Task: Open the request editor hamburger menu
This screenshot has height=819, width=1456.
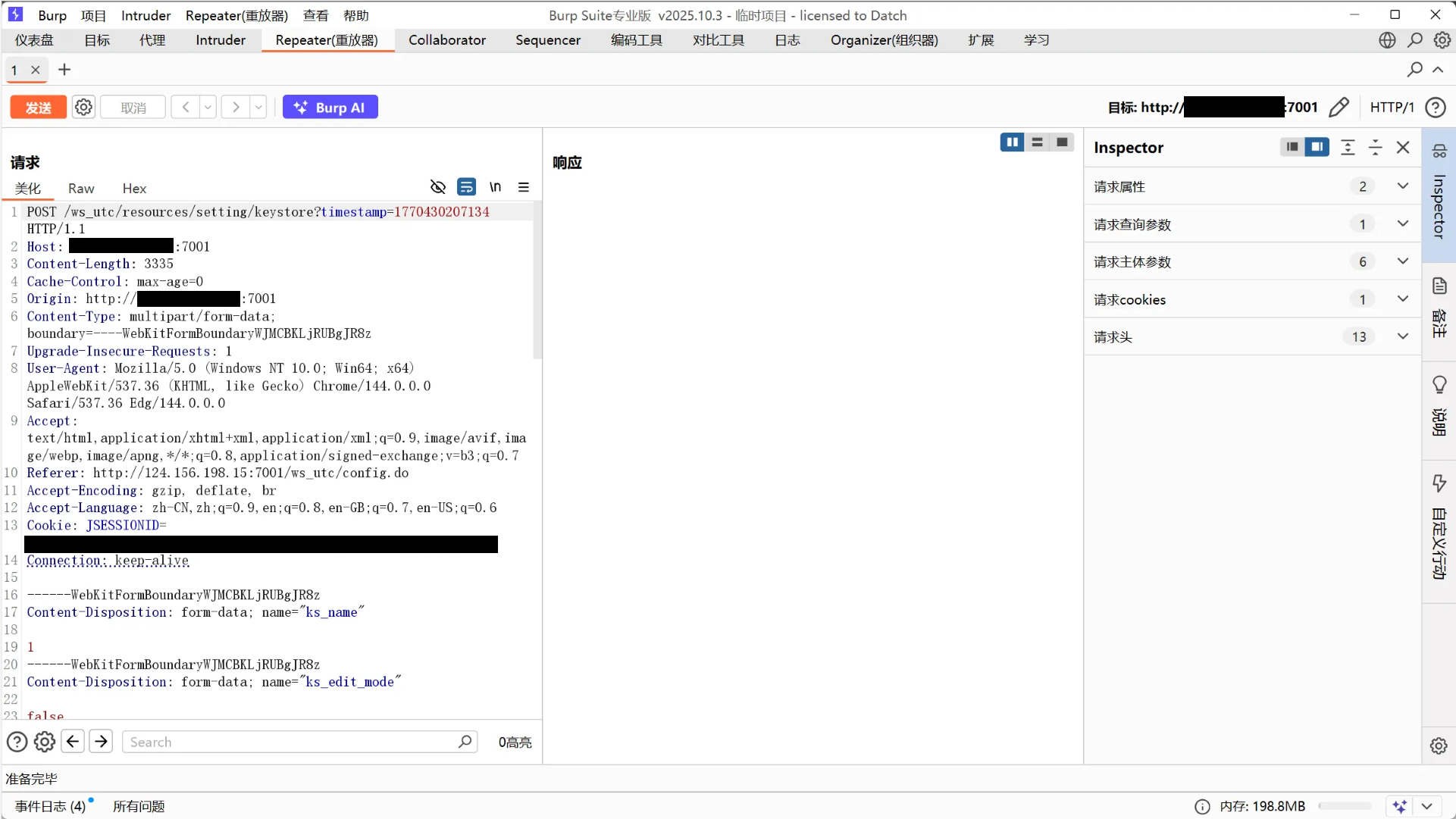Action: [524, 187]
